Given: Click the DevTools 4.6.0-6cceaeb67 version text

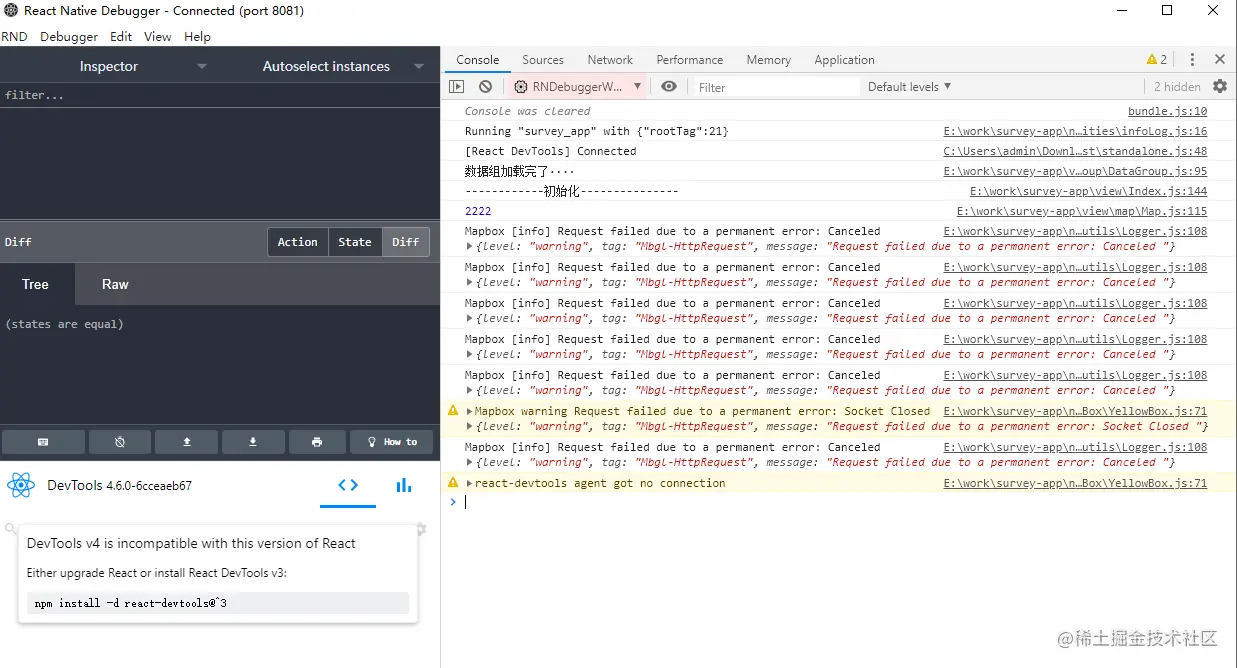Looking at the screenshot, I should pyautogui.click(x=119, y=485).
